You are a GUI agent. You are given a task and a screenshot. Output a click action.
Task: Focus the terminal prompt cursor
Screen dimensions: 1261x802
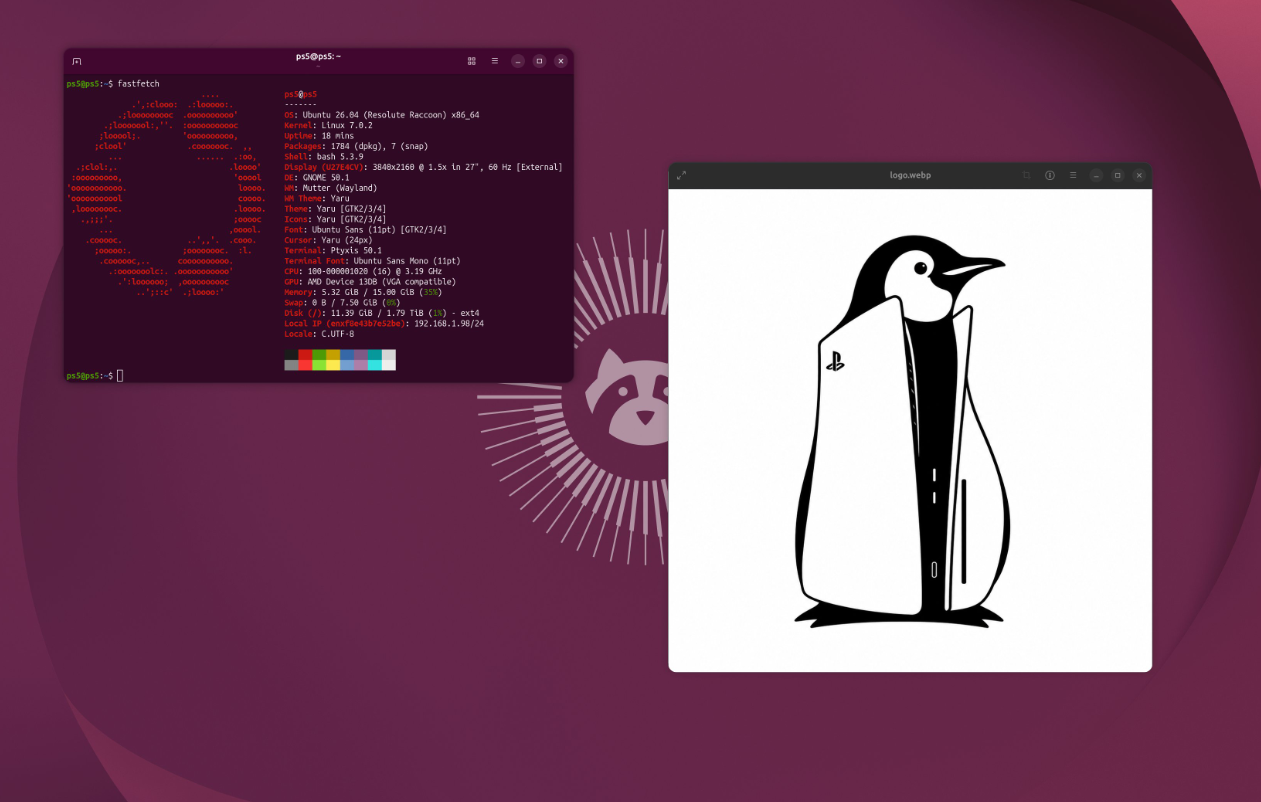[120, 375]
